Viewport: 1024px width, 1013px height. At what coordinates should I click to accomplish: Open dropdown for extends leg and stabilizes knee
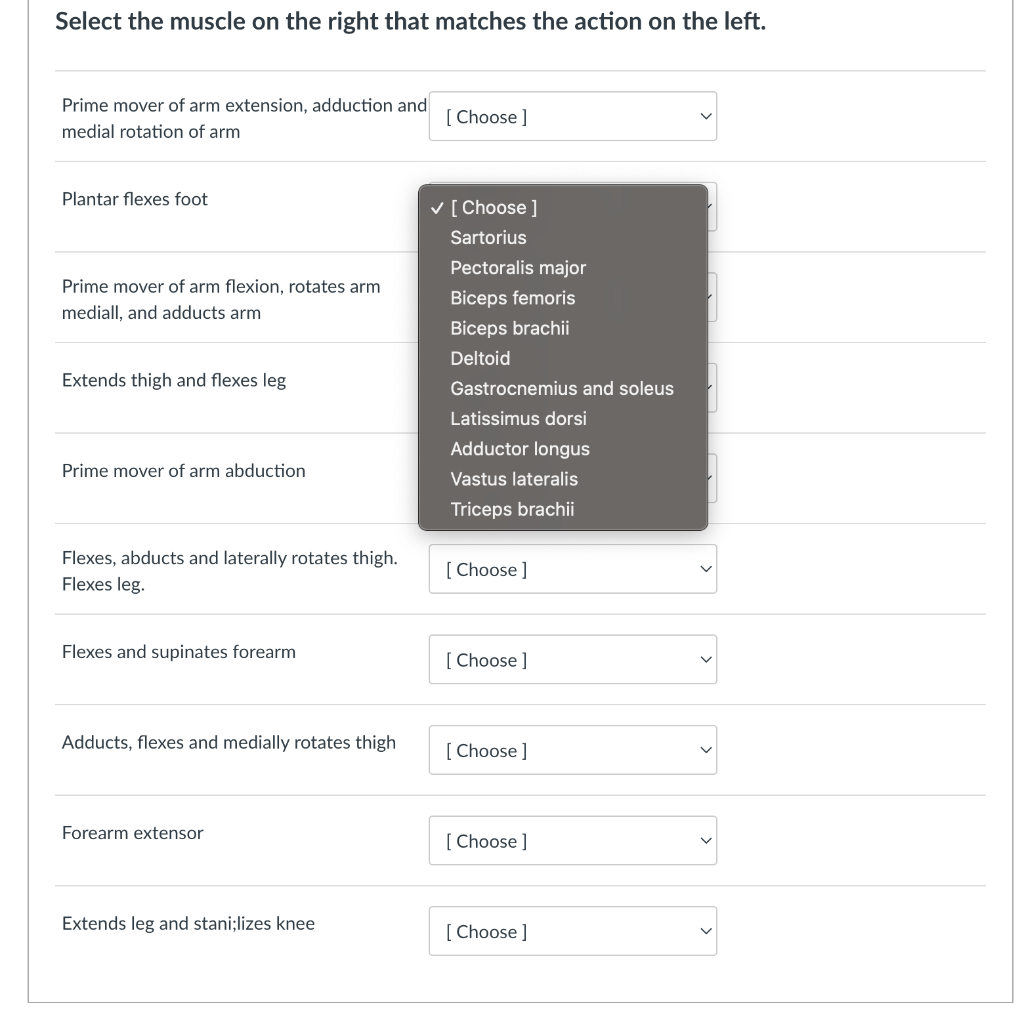(572, 932)
